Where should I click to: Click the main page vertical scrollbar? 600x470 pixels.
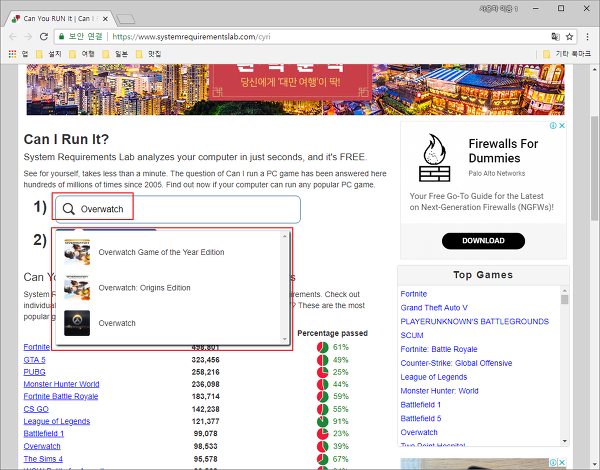click(x=594, y=168)
